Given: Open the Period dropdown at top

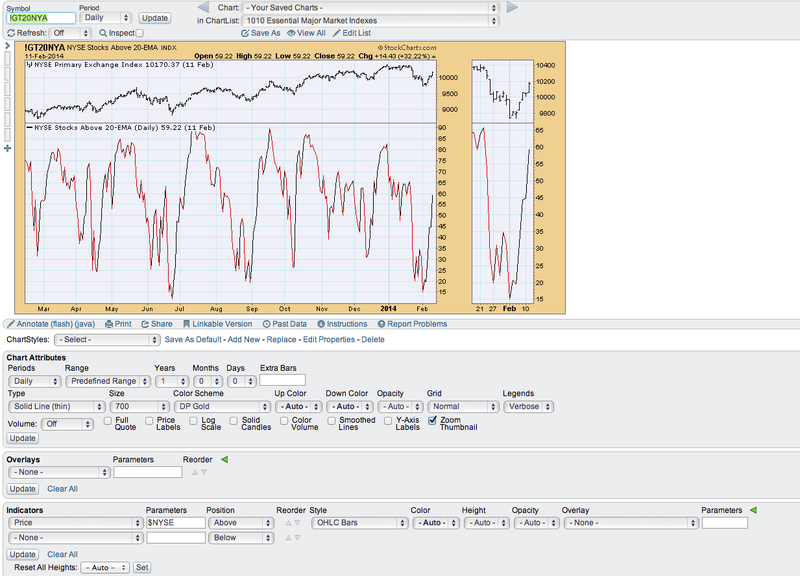Looking at the screenshot, I should [x=106, y=18].
